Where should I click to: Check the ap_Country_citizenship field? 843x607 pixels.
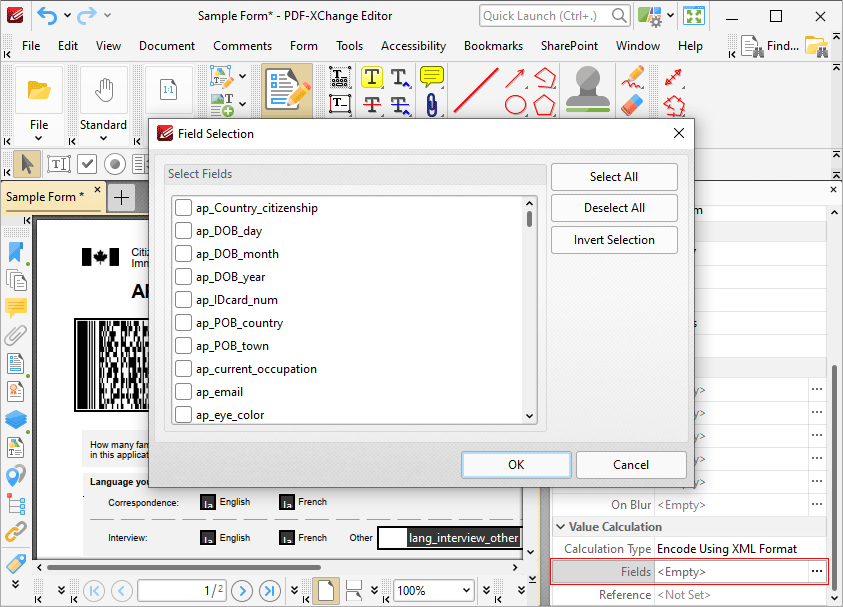183,208
